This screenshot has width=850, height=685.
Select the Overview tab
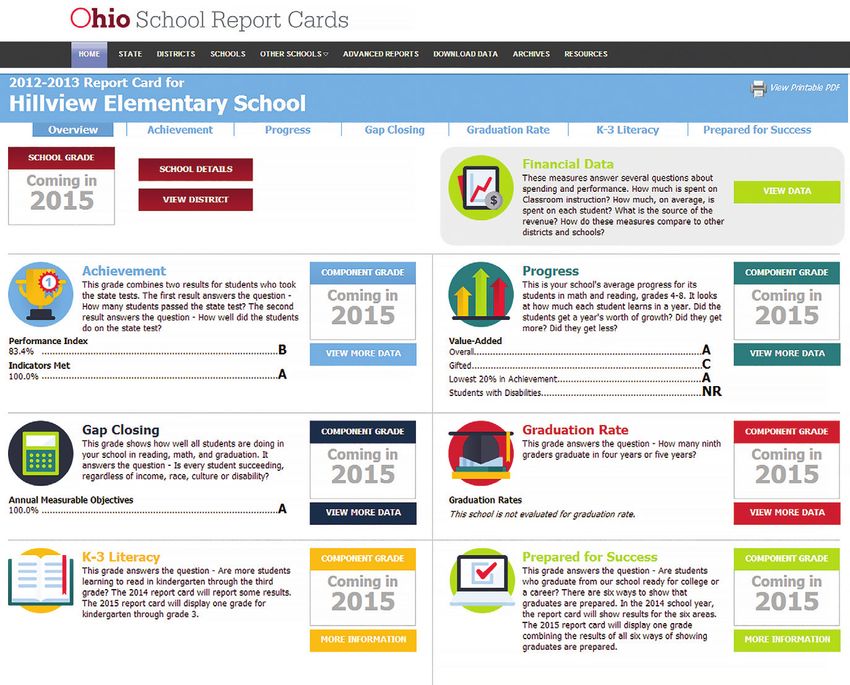(x=73, y=130)
